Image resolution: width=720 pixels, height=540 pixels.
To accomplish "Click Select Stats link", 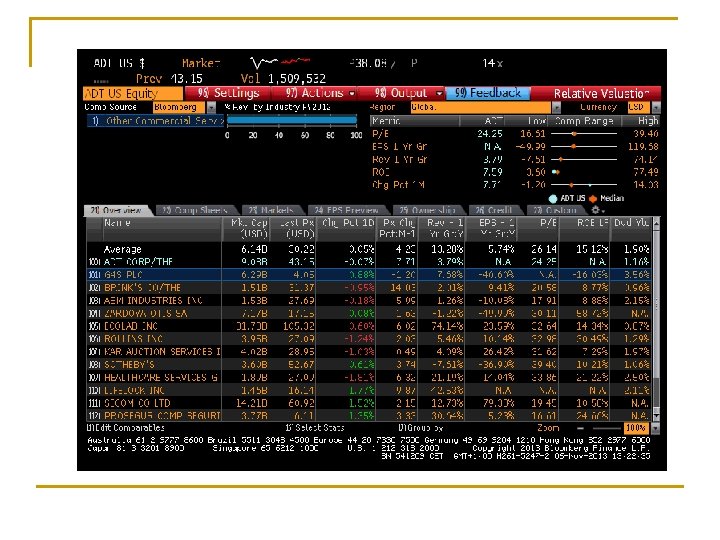I will [315, 428].
